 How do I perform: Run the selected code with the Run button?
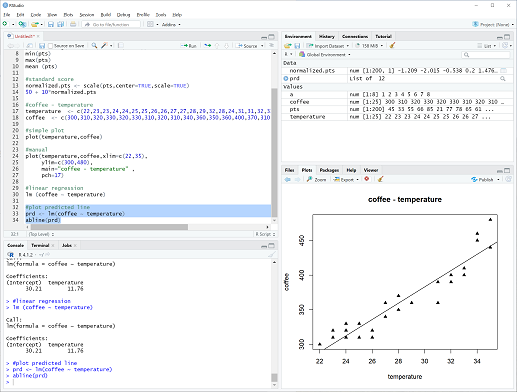[189, 46]
